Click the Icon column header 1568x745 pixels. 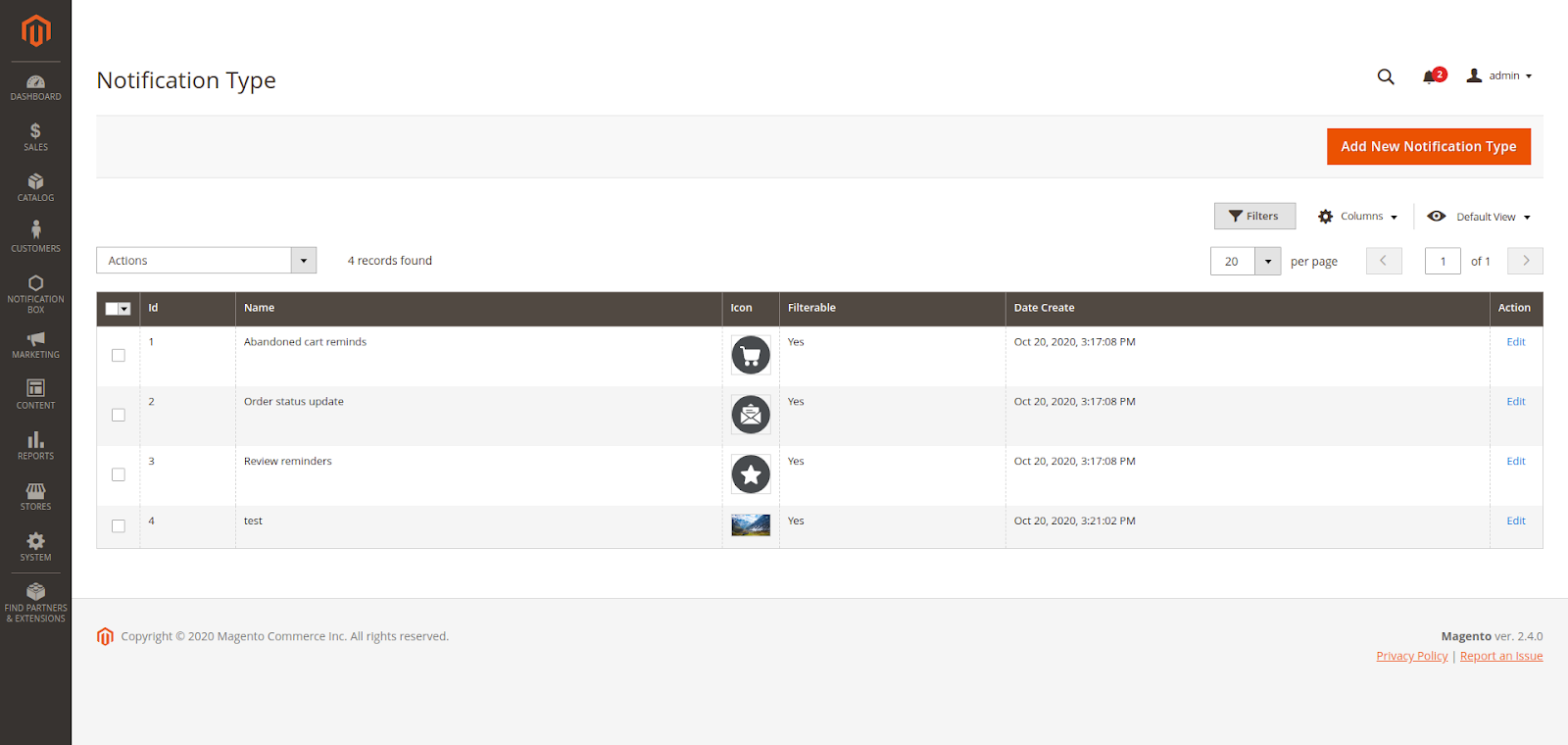coord(751,309)
